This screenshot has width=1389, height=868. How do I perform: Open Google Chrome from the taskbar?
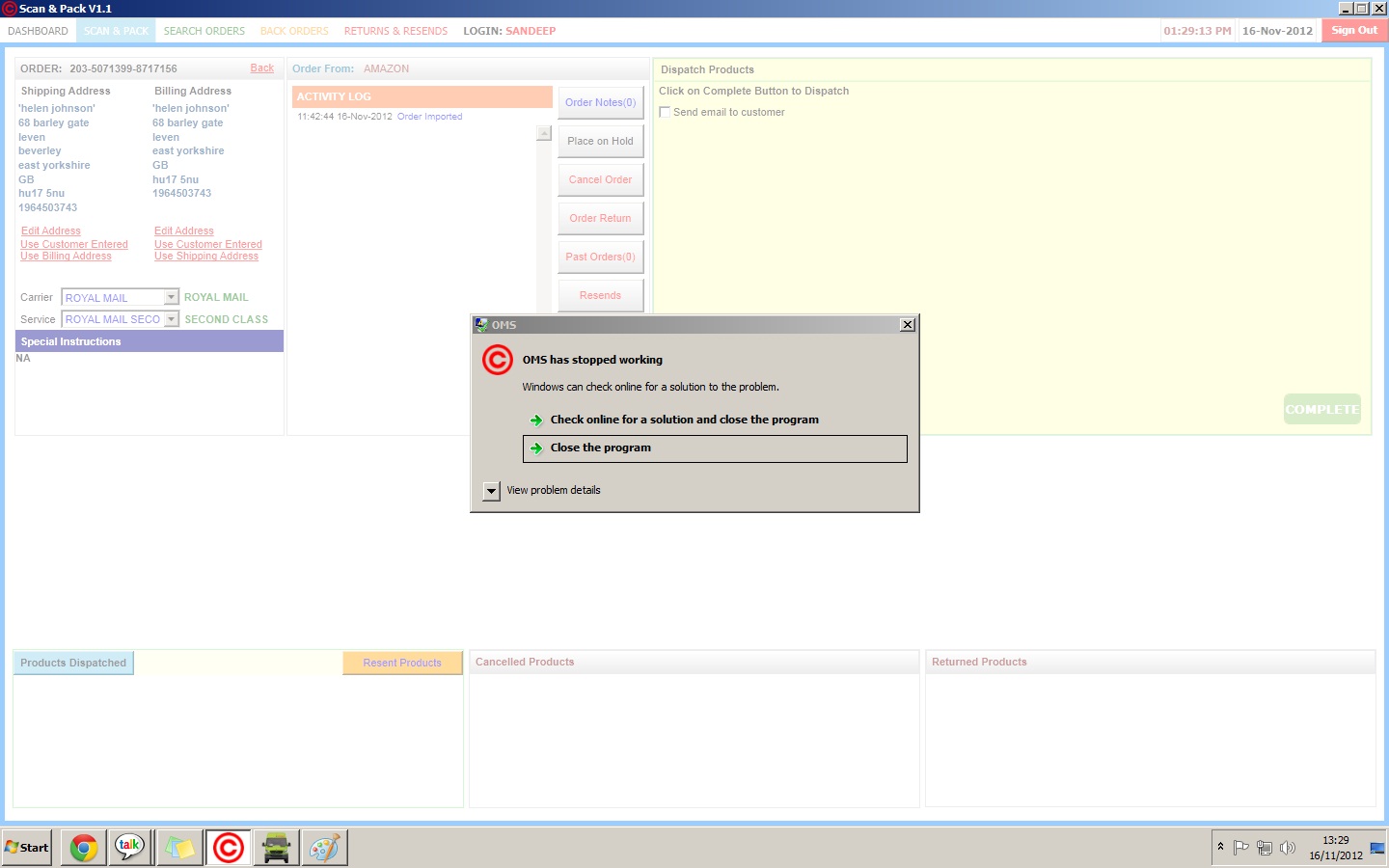point(84,848)
